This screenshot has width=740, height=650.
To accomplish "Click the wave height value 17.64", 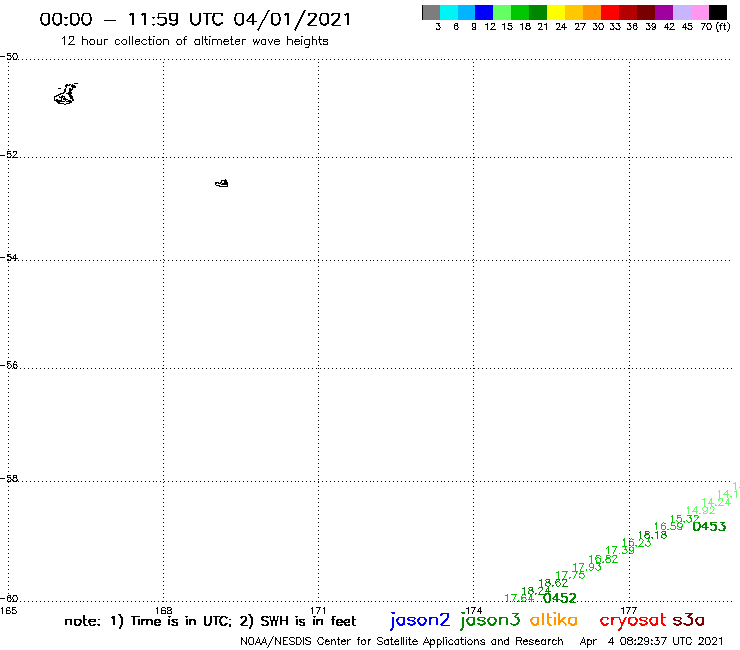I will click(x=519, y=598).
